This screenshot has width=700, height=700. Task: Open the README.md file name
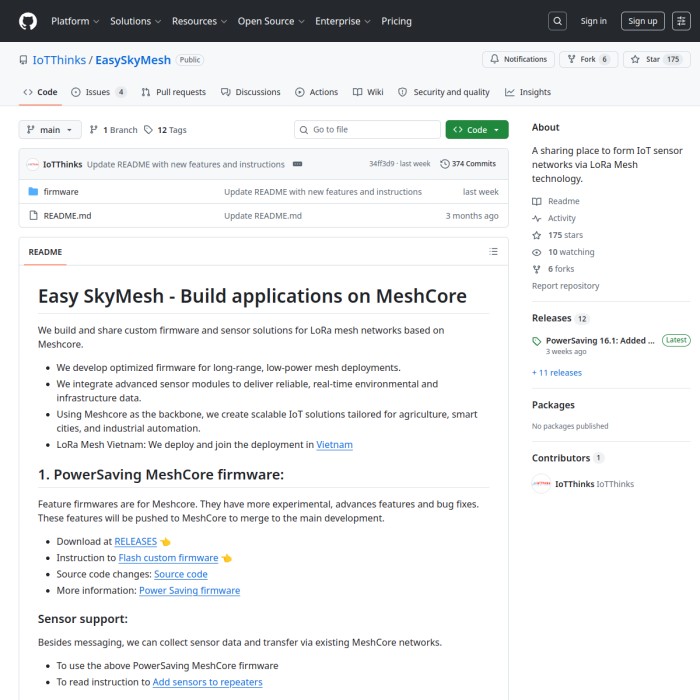(x=67, y=216)
